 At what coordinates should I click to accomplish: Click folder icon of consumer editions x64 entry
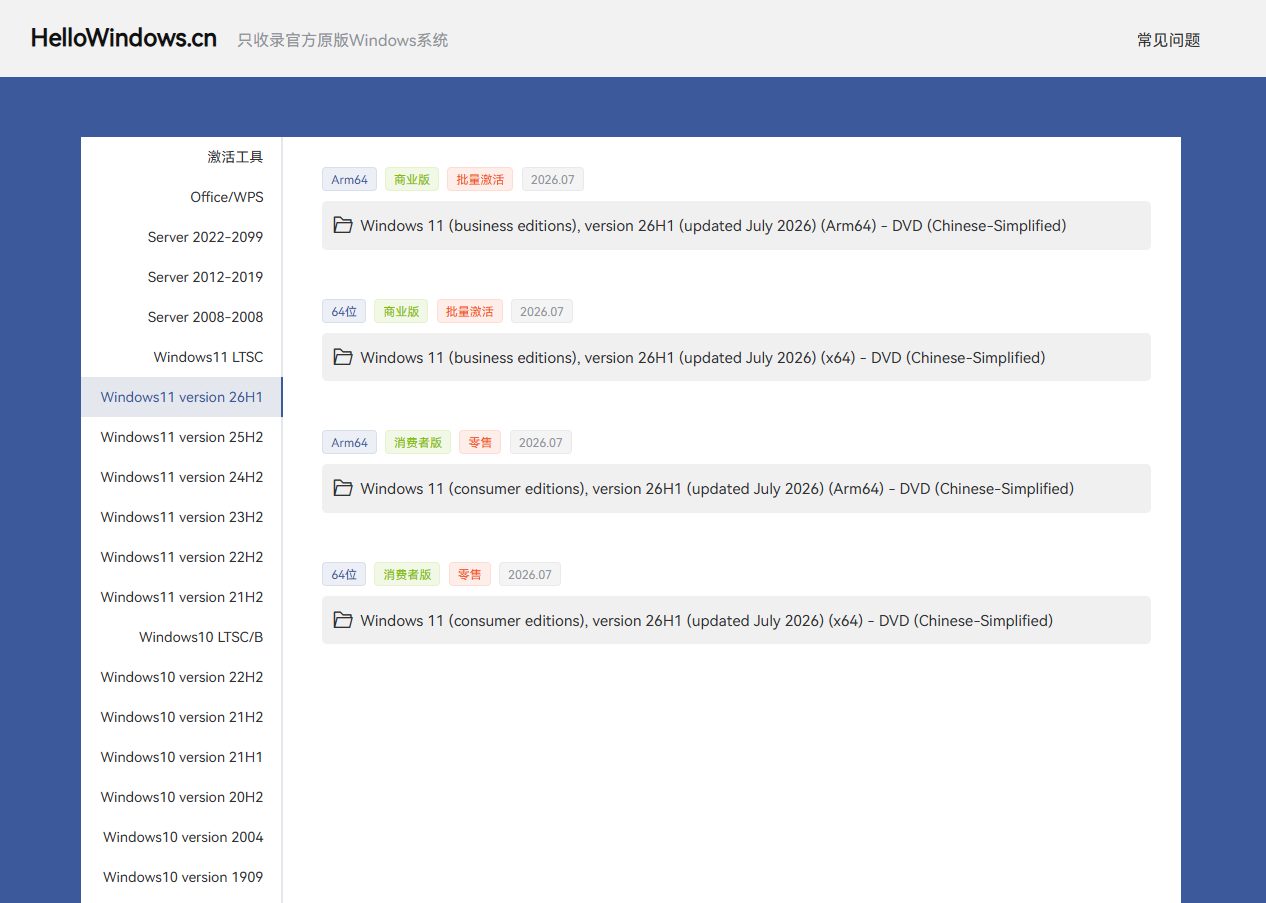tap(343, 620)
